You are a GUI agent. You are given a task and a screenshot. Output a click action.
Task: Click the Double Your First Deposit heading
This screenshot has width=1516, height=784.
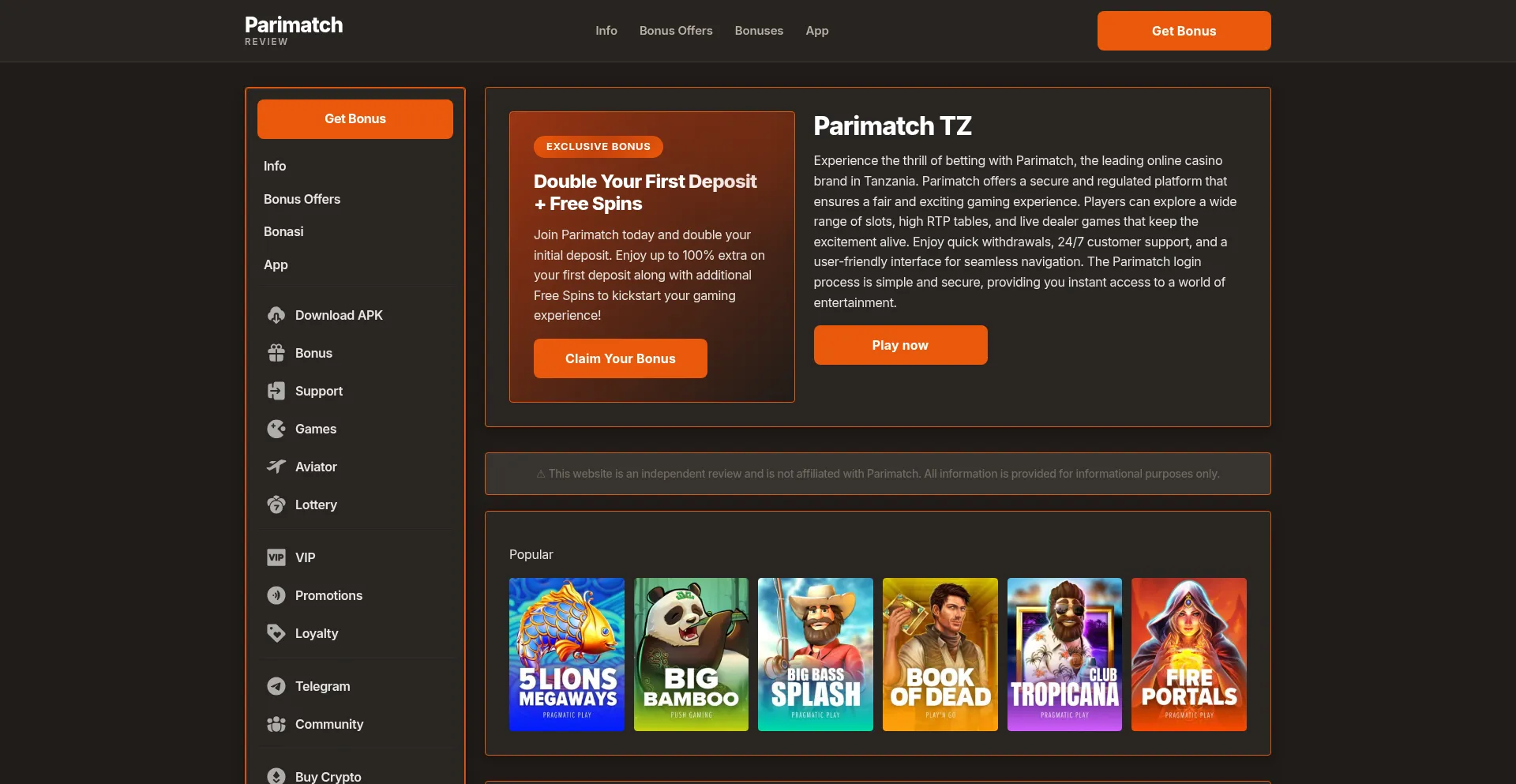tap(645, 193)
